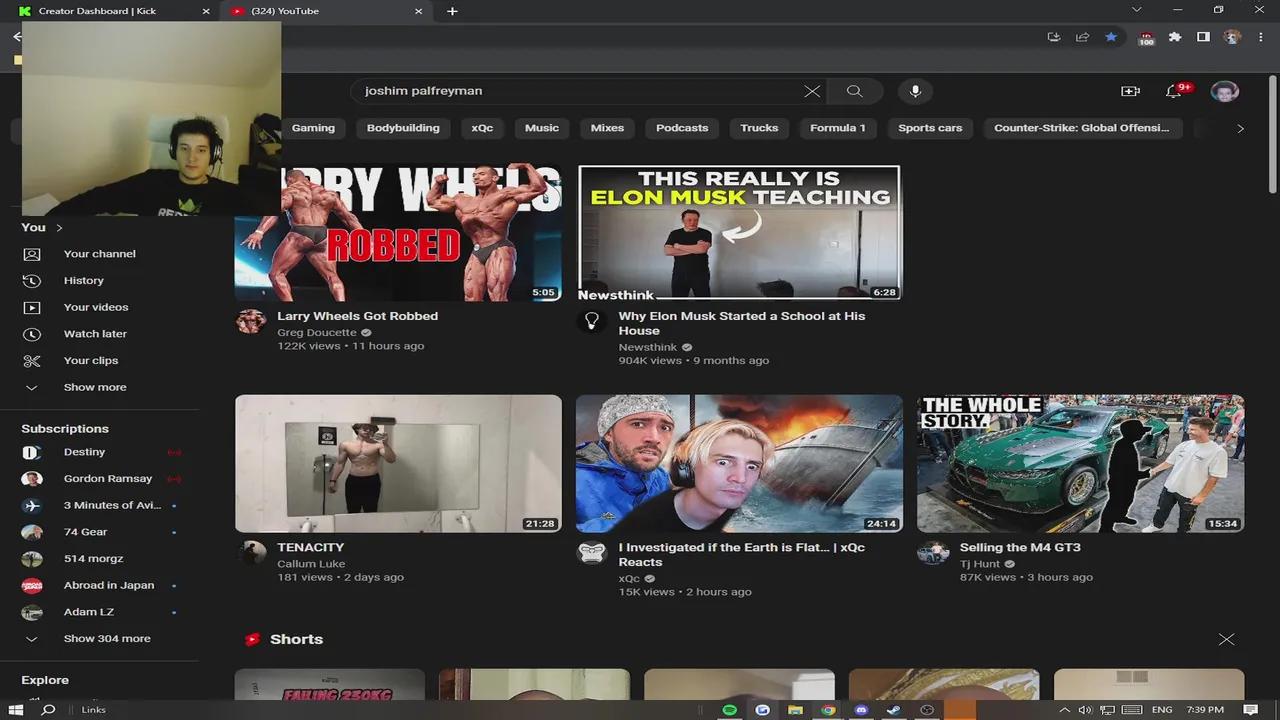Expand Show more under You

tap(94, 388)
